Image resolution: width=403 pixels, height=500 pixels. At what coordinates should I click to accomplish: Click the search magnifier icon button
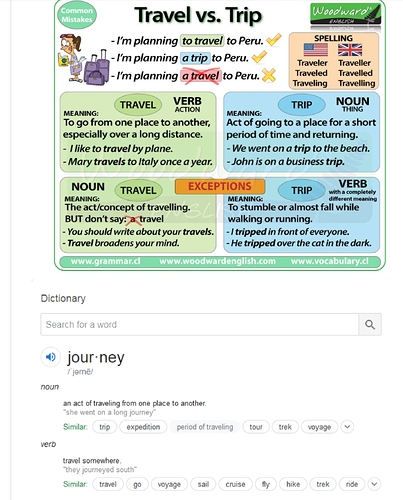click(370, 324)
